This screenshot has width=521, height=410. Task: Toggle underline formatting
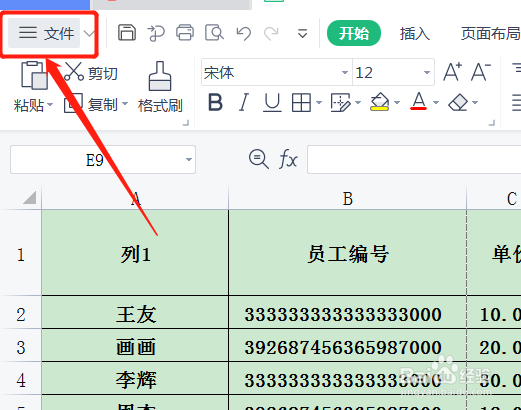272,102
